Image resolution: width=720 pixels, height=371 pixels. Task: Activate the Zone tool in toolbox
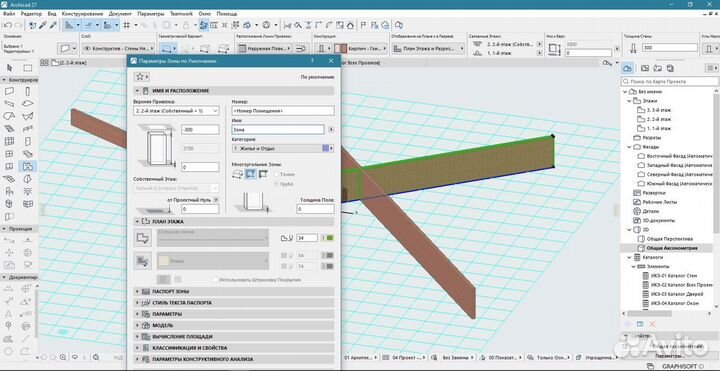click(x=28, y=166)
